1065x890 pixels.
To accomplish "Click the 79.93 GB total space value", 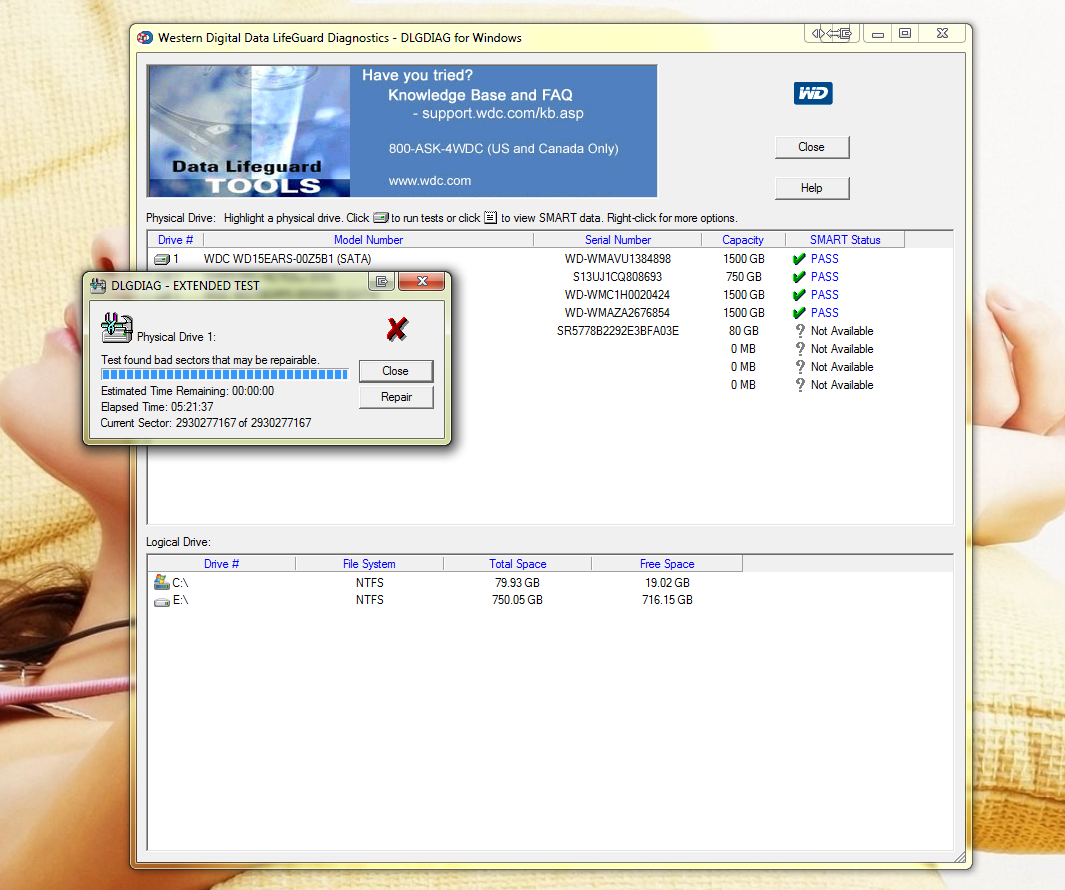I will (x=518, y=583).
